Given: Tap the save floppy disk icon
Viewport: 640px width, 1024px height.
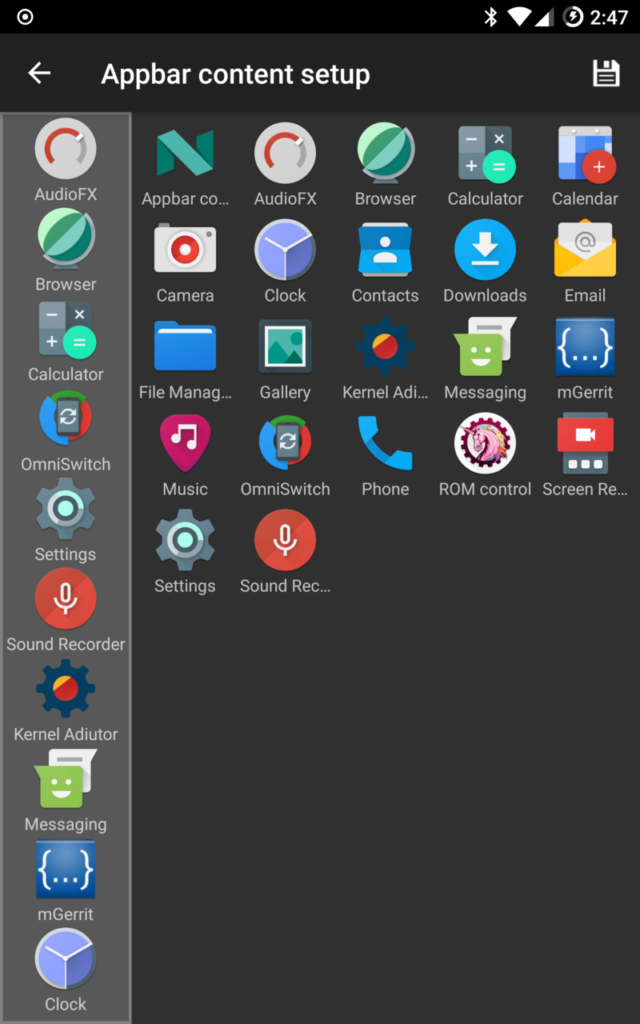Looking at the screenshot, I should coord(606,74).
